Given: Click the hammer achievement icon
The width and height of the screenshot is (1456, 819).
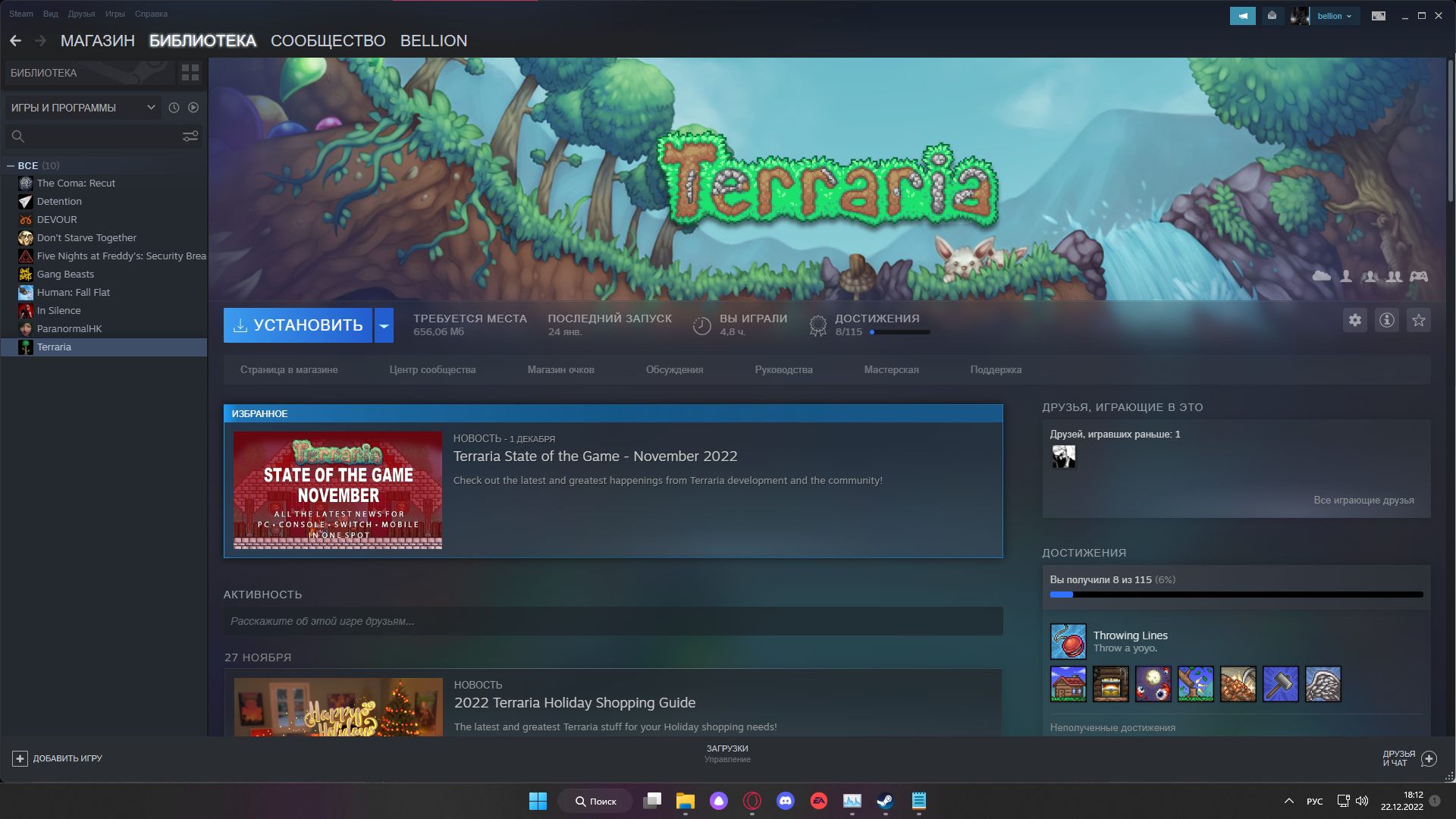Looking at the screenshot, I should click(x=1281, y=684).
